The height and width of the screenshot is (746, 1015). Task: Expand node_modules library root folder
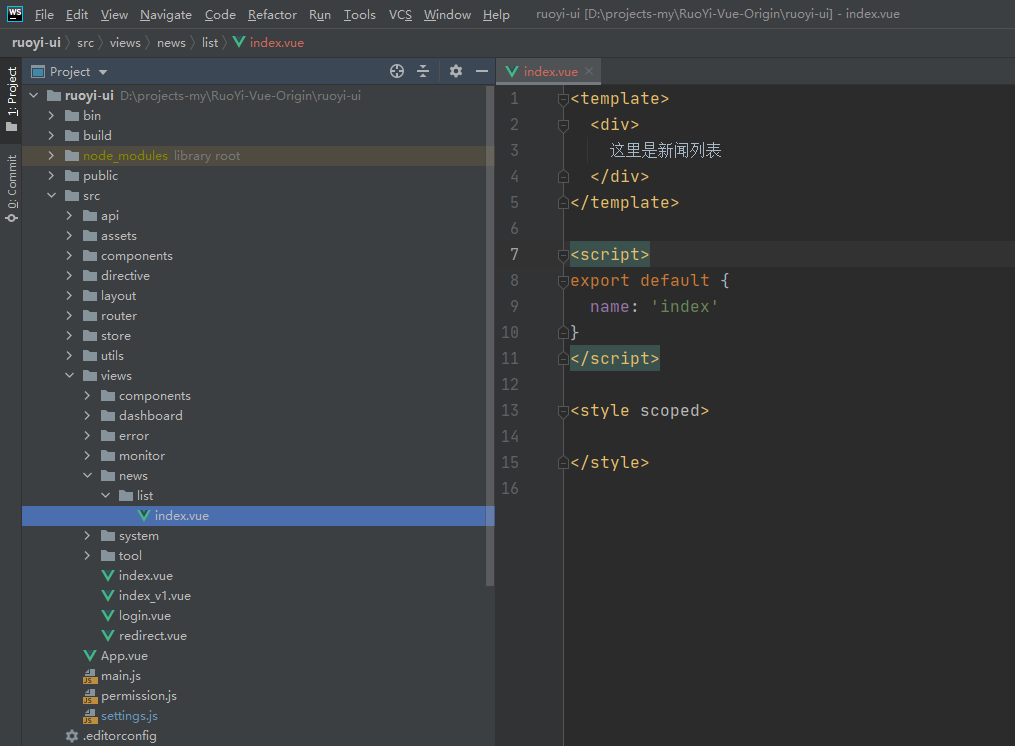[51, 155]
